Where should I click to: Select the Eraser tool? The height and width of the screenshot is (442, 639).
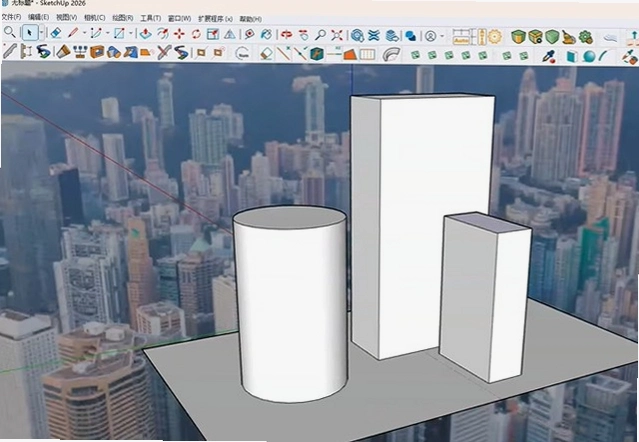[56, 33]
